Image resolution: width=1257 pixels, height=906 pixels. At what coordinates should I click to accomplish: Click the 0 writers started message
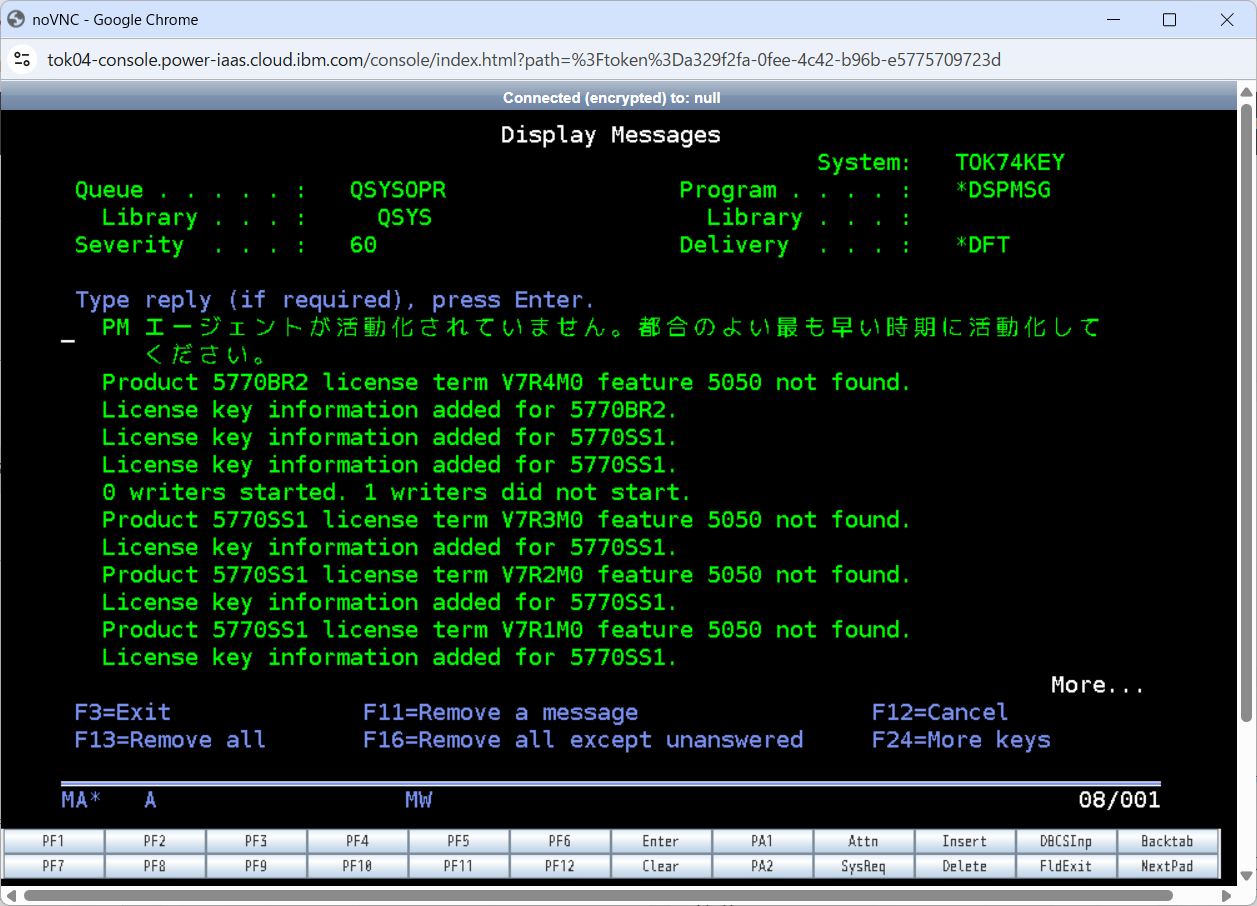[397, 492]
